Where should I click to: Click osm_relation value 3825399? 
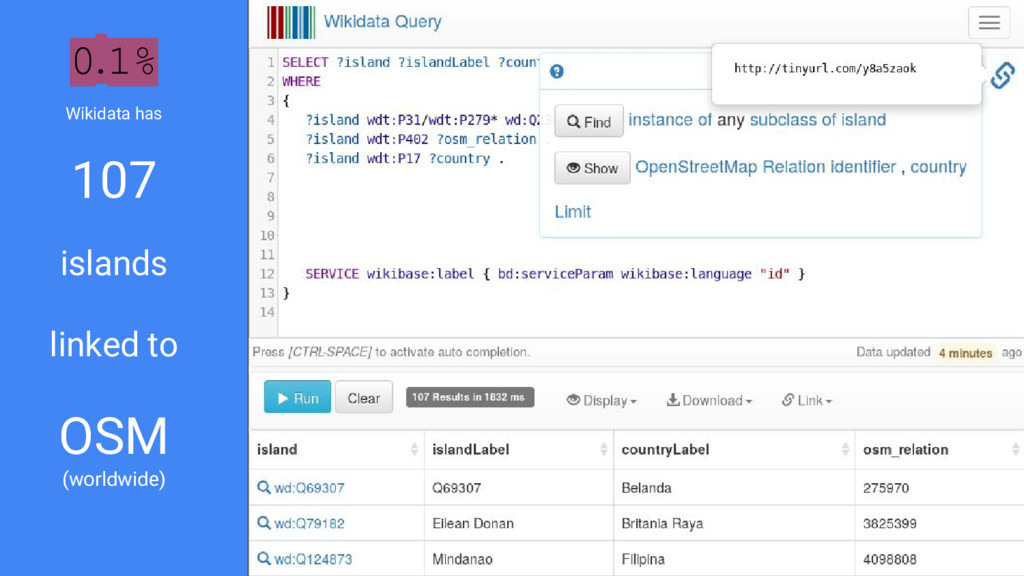click(x=889, y=524)
